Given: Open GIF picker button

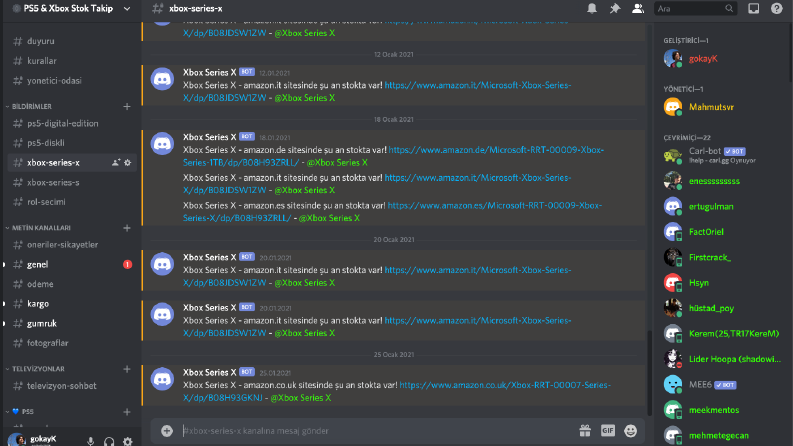Looking at the screenshot, I should click(608, 431).
